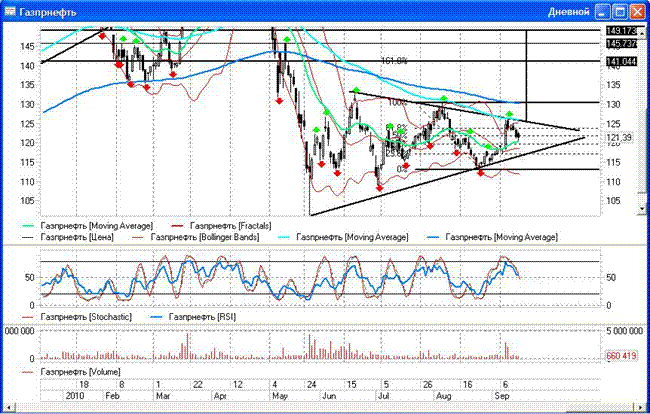Image resolution: width=650 pixels, height=414 pixels.
Task: Select the green Moving Average legend entry
Action: click(x=87, y=226)
